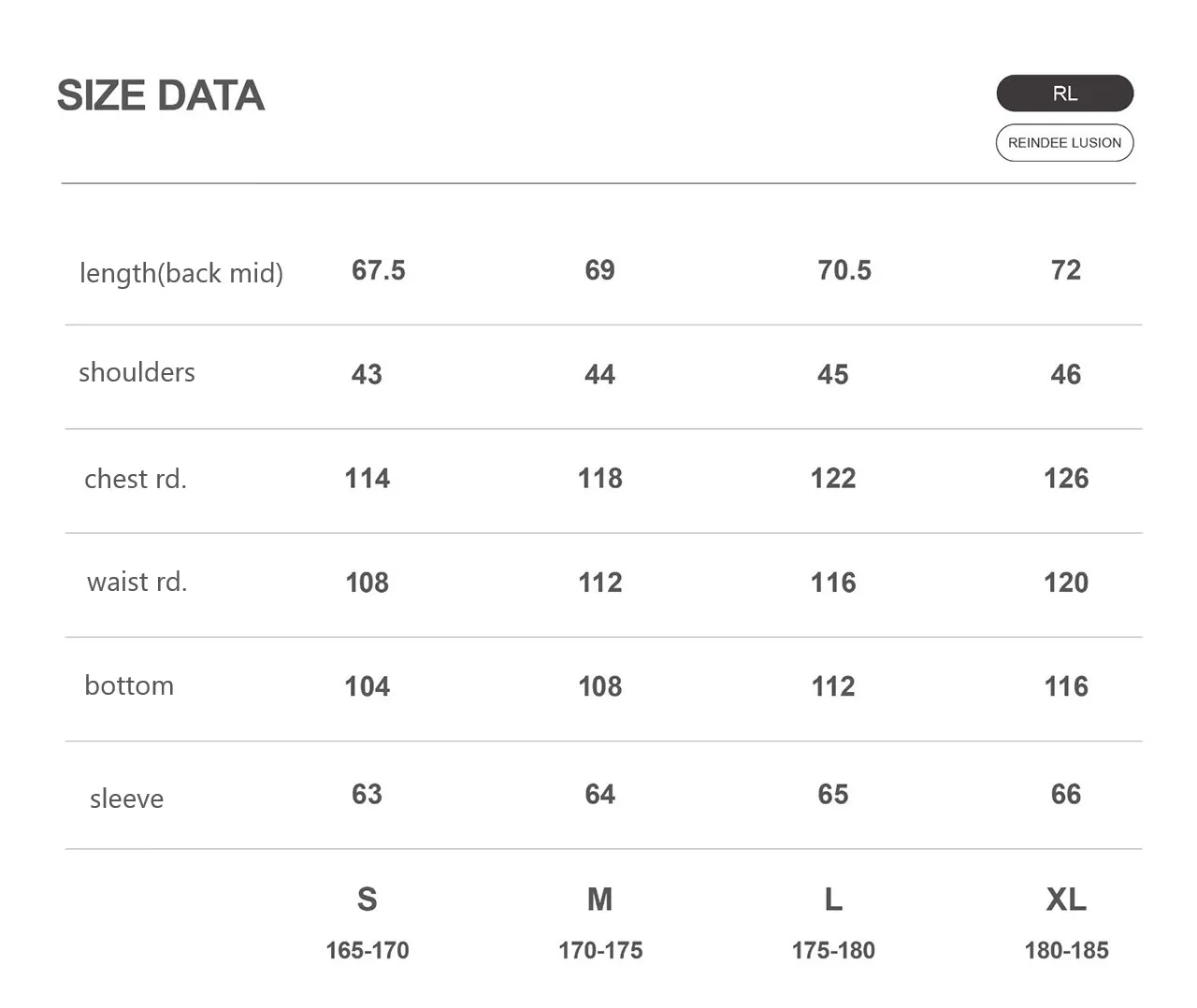Choose the L size column header
Image resolution: width=1197 pixels, height=1008 pixels.
coord(833,900)
